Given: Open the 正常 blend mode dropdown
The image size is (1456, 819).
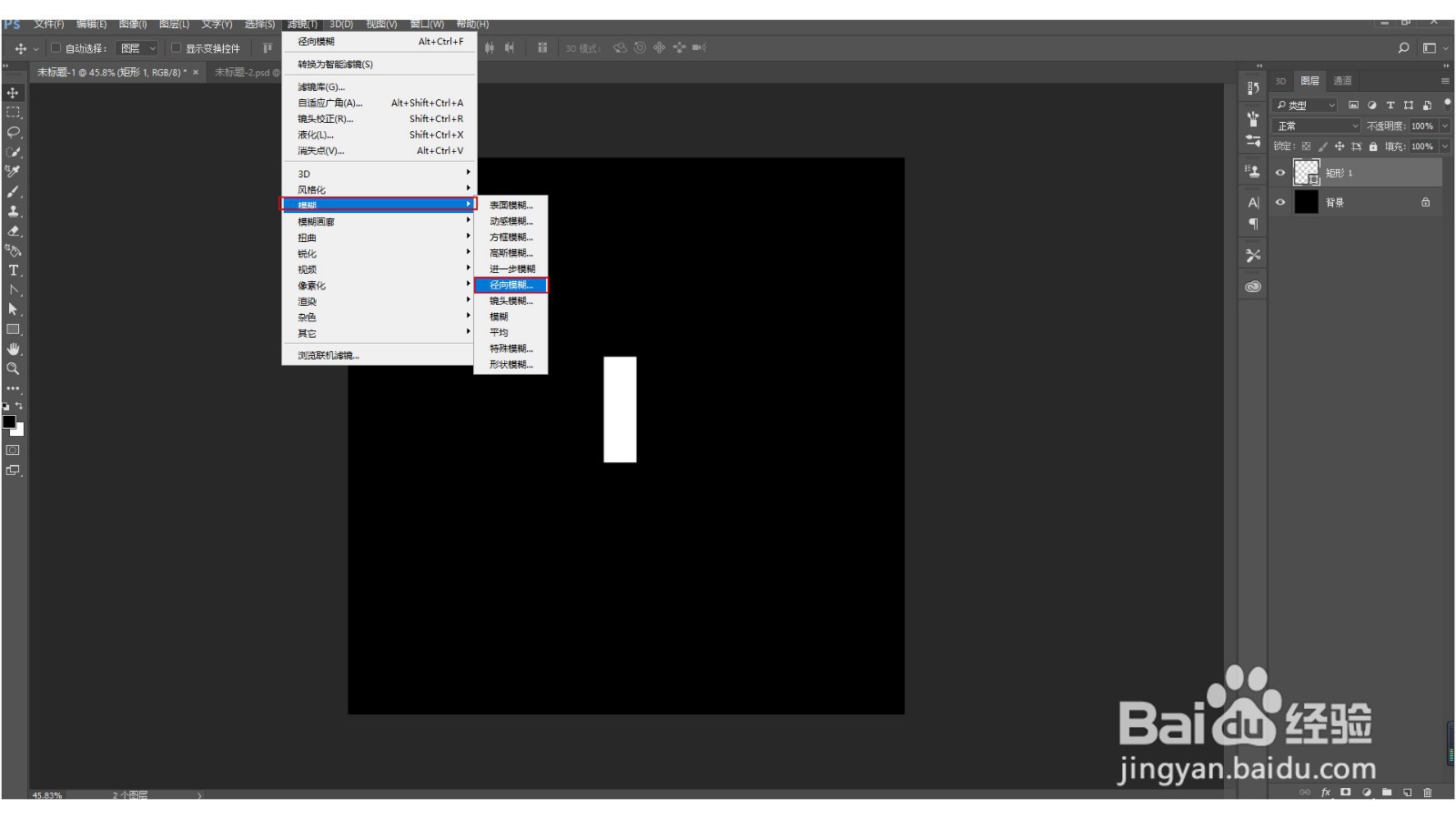Looking at the screenshot, I should (x=1317, y=126).
